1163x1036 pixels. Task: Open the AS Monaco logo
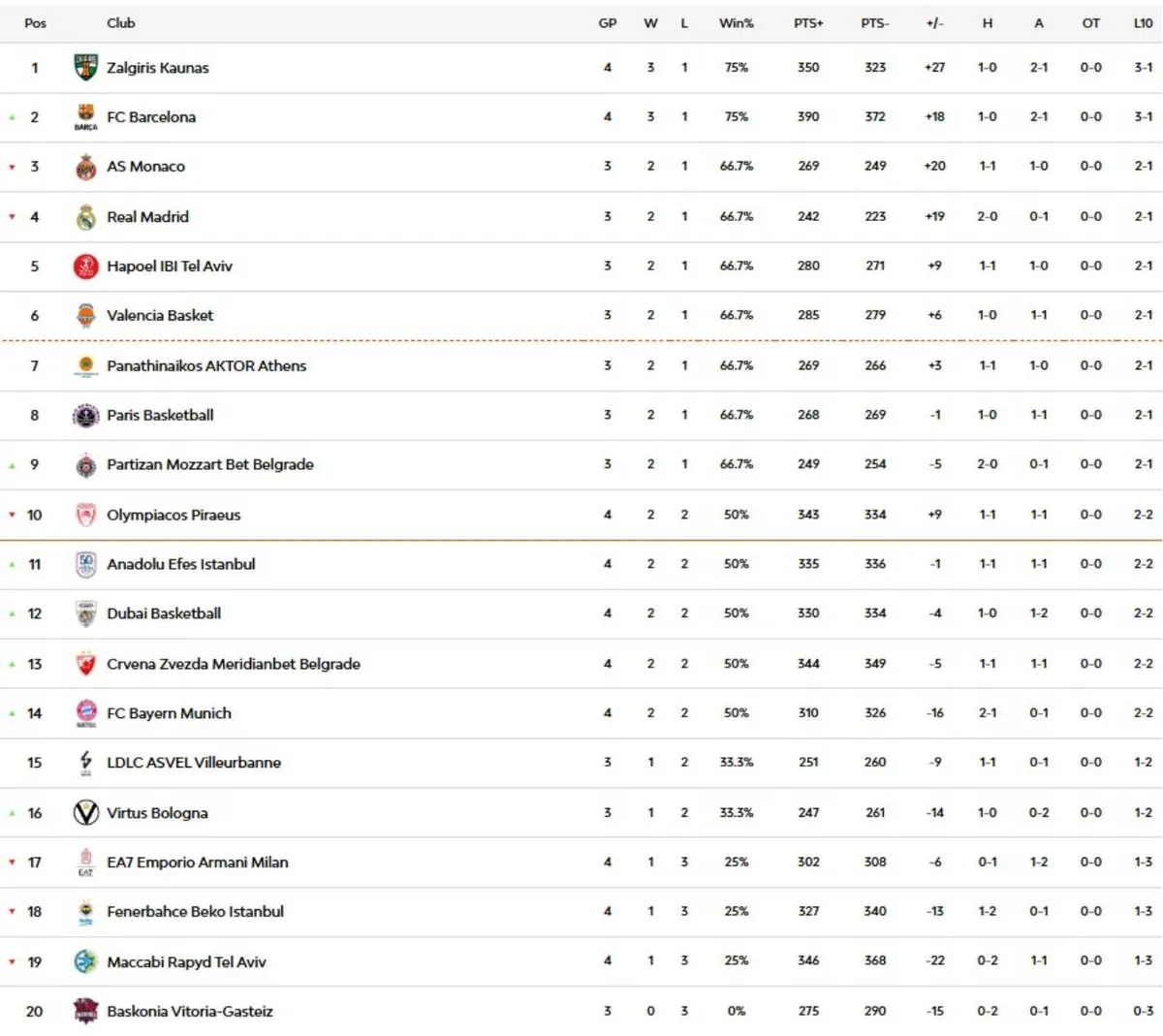click(x=86, y=167)
